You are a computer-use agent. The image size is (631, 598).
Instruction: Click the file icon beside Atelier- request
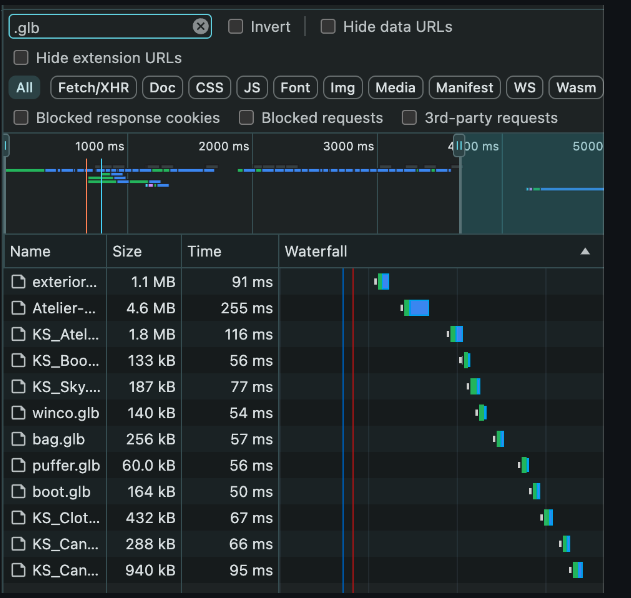click(x=17, y=308)
